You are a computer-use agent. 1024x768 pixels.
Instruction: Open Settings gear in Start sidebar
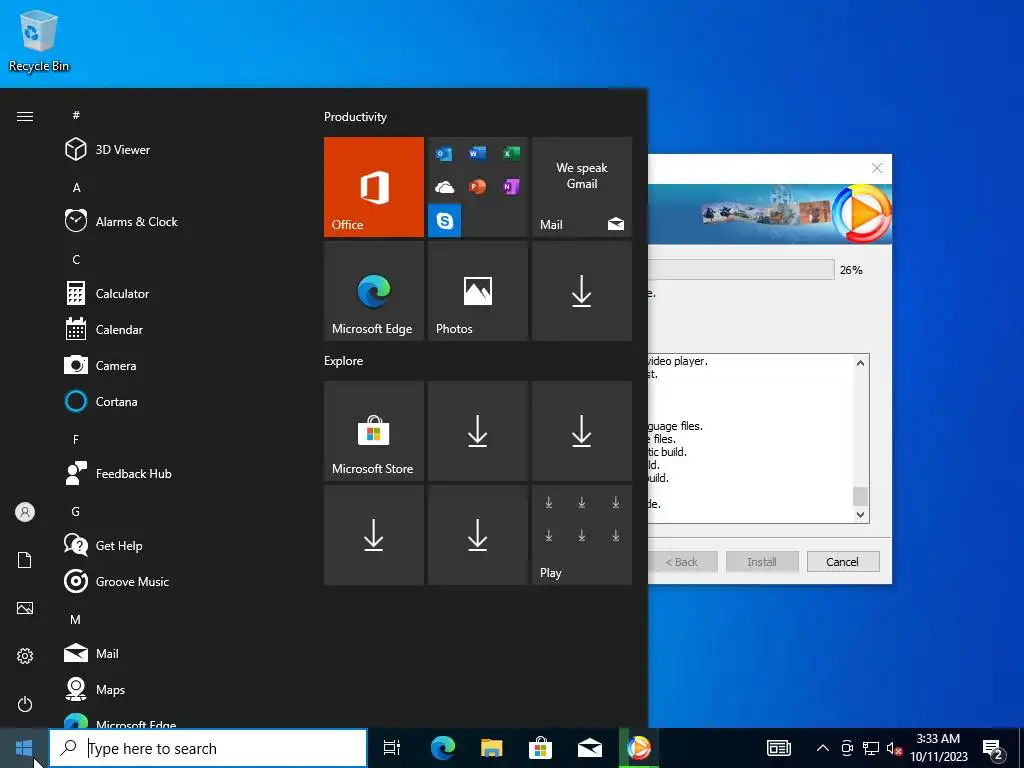tap(25, 656)
